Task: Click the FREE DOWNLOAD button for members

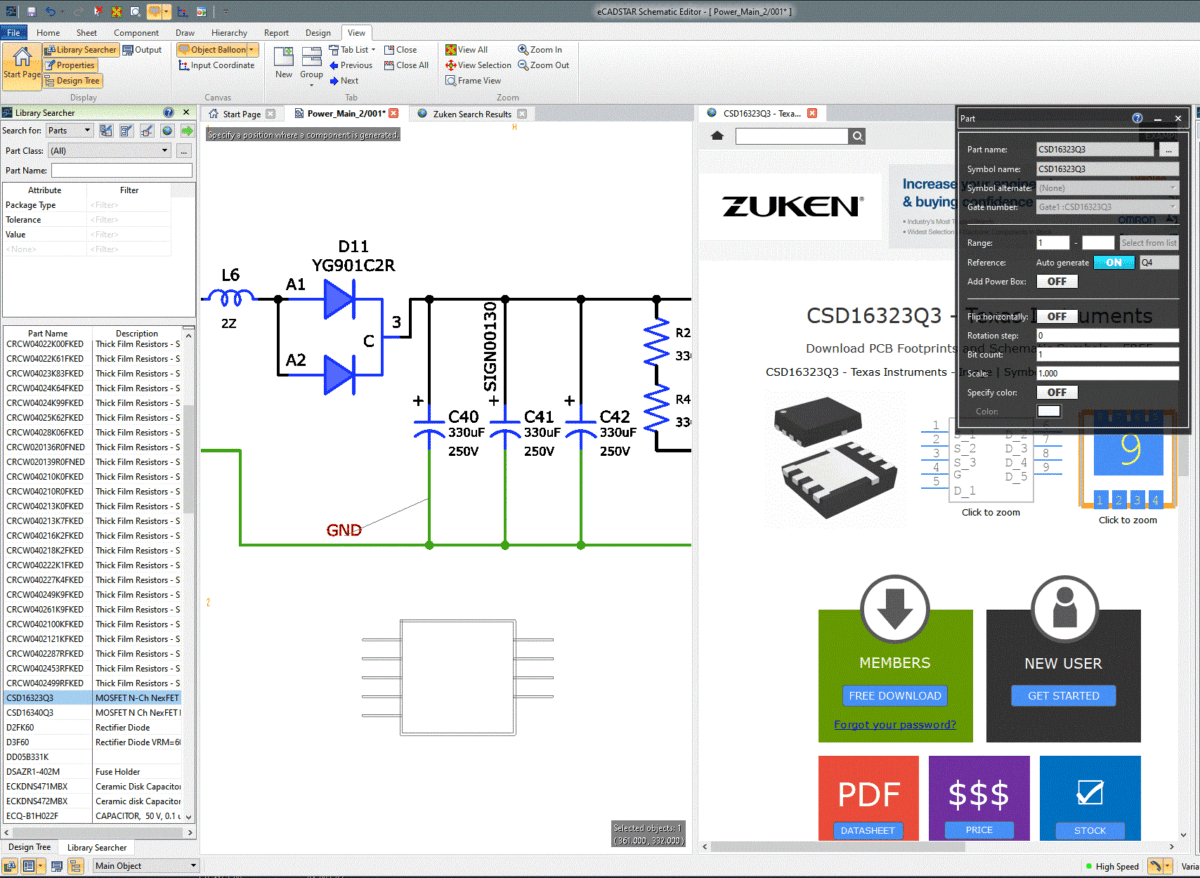Action: [x=895, y=695]
